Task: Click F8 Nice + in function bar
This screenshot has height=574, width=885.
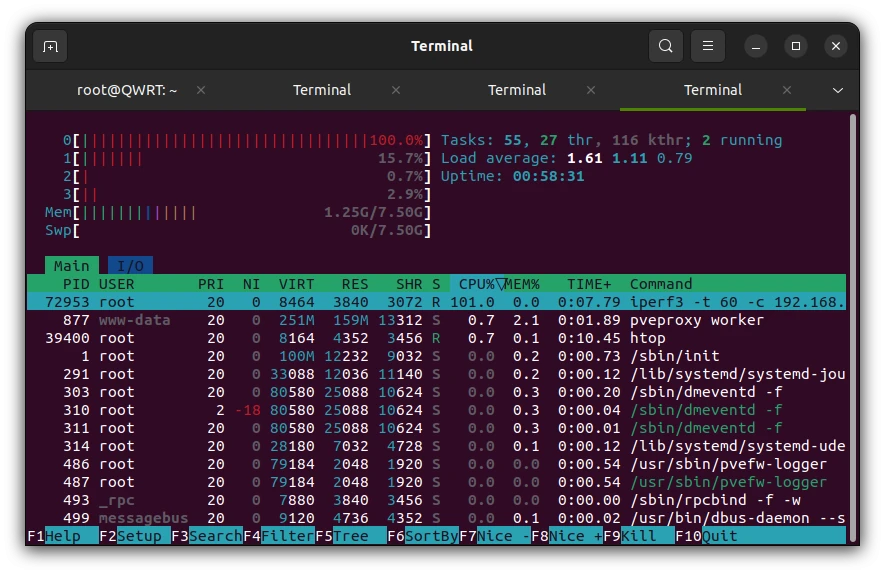Action: pyautogui.click(x=567, y=536)
